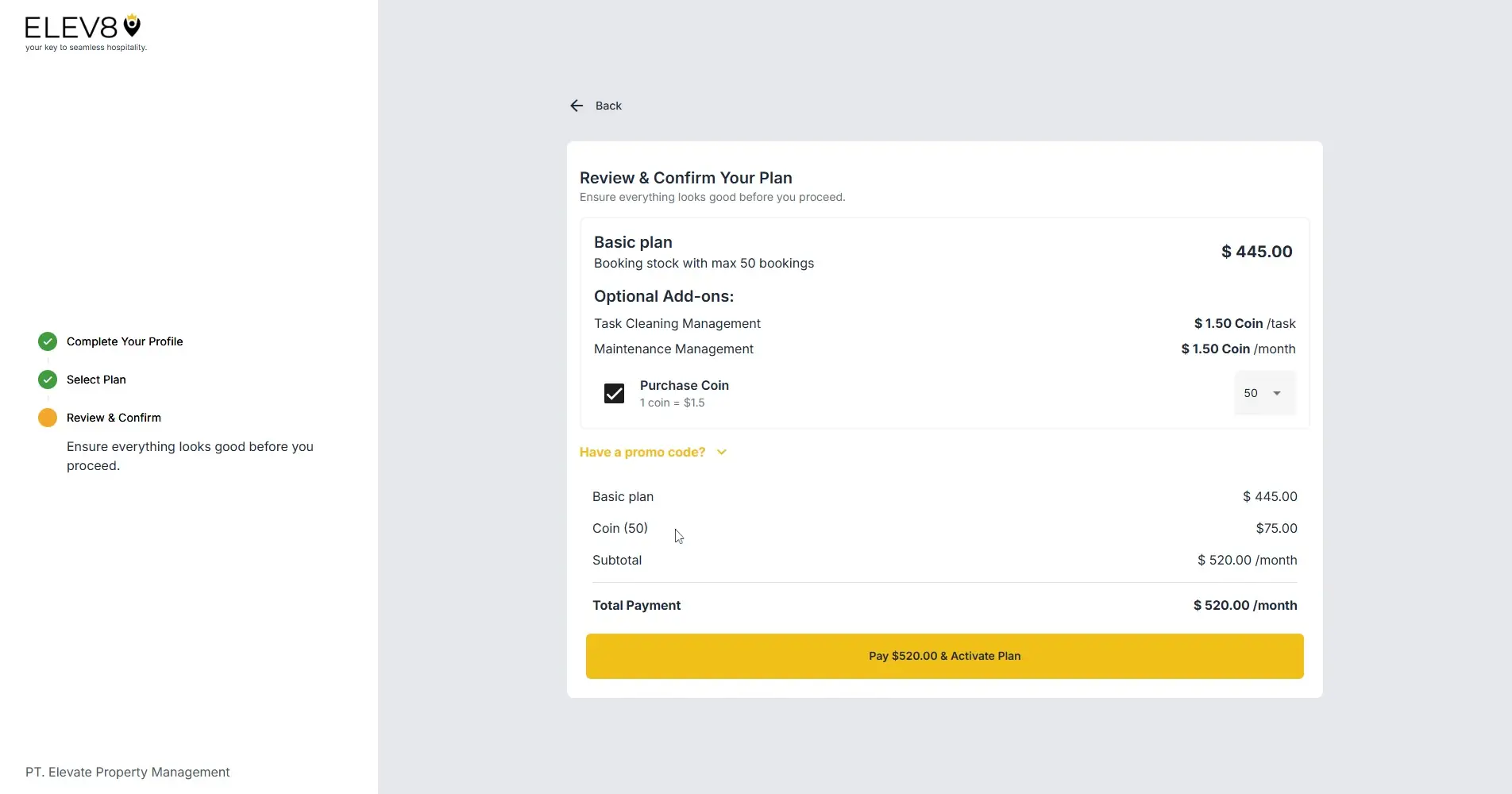Click the Complete Your Profile step
The width and height of the screenshot is (1512, 794).
point(124,341)
